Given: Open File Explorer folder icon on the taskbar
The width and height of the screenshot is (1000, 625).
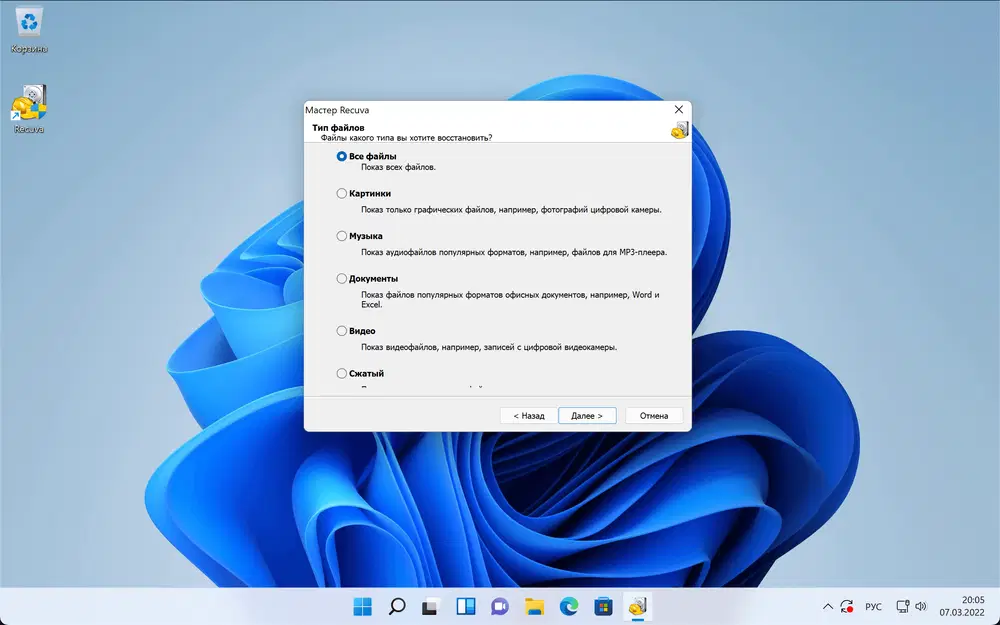Looking at the screenshot, I should pyautogui.click(x=534, y=607).
